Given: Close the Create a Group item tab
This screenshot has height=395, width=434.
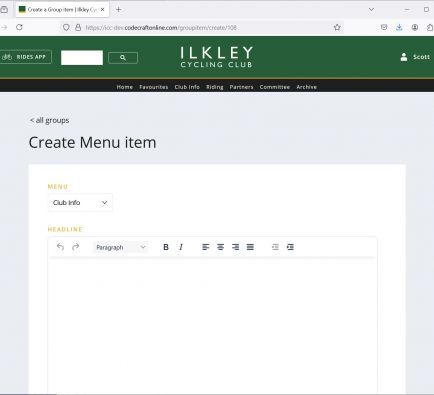Looking at the screenshot, I should (x=103, y=9).
